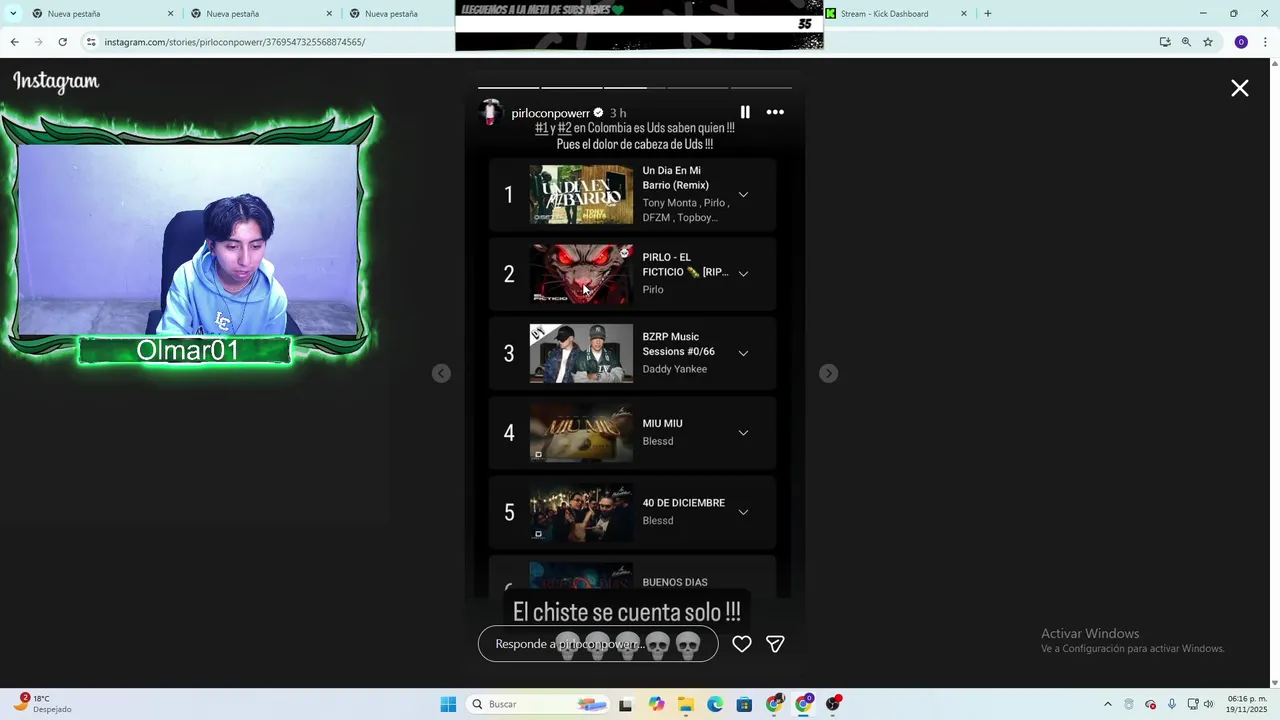Click the BUENOS DIAS song title

click(x=675, y=582)
